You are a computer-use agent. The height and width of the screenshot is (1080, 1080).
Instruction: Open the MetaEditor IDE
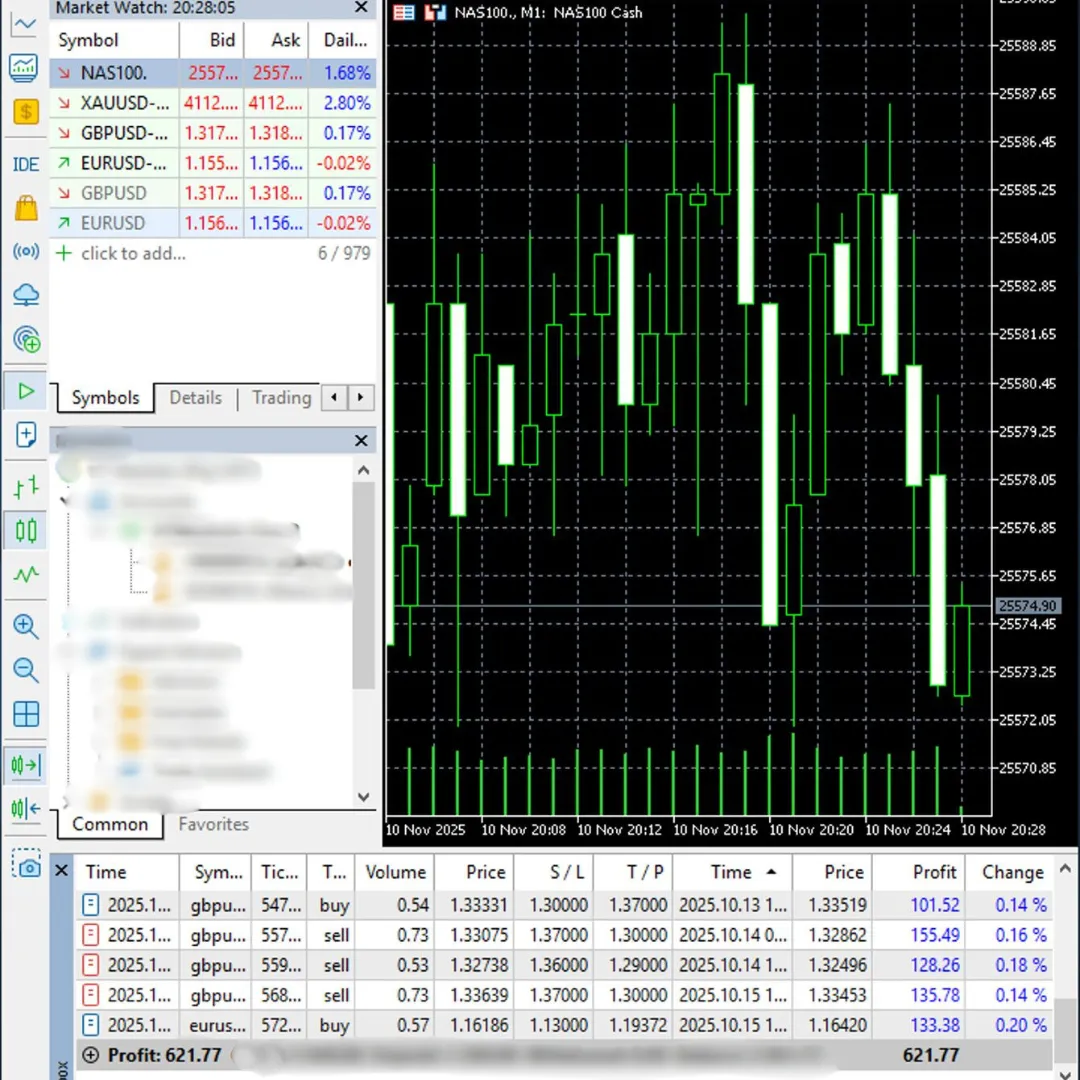[25, 165]
